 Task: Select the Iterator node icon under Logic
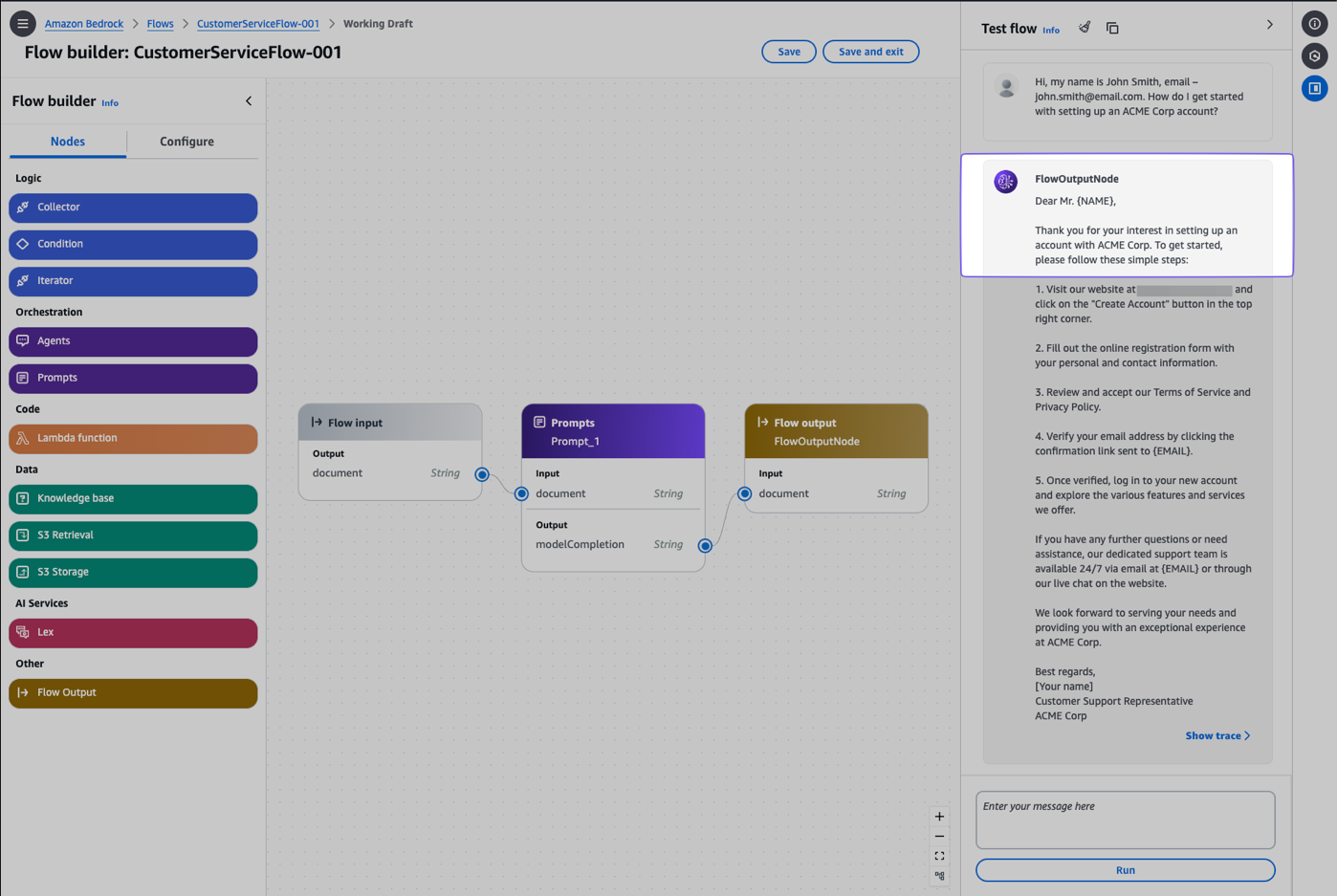(x=23, y=281)
